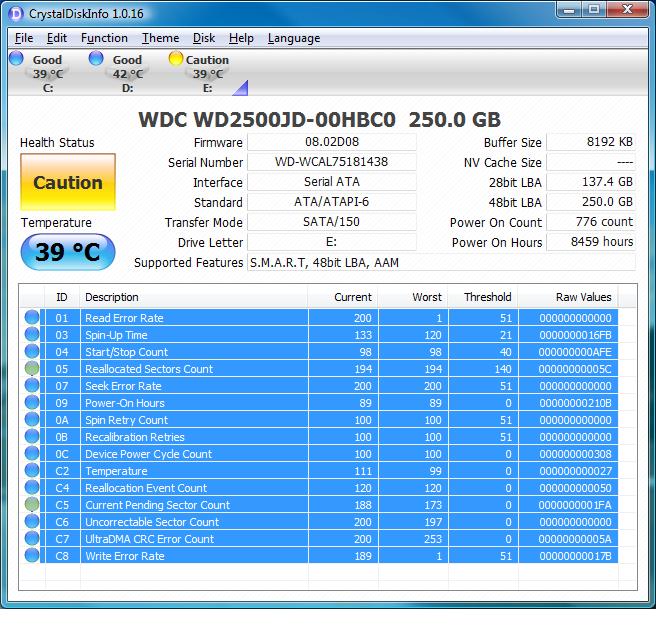Viewport: 656px width, 625px height.
Task: Click raw value 0000000001FA in C5 row
Action: point(575,505)
